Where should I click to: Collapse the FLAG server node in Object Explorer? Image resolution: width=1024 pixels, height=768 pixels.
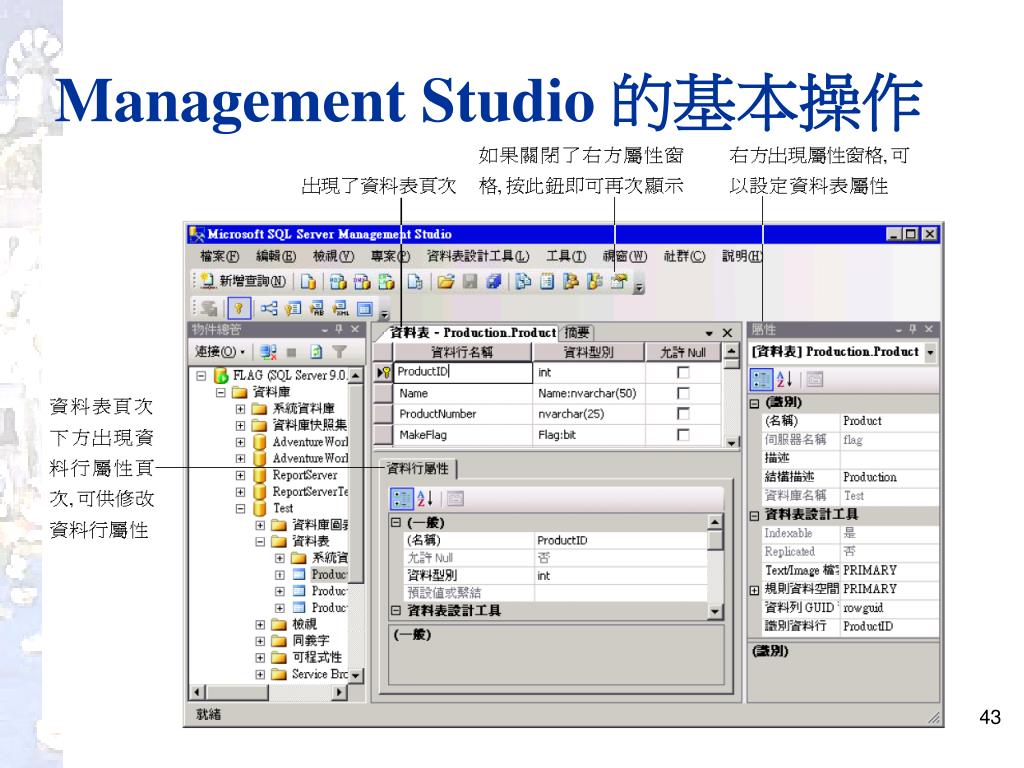pyautogui.click(x=201, y=376)
